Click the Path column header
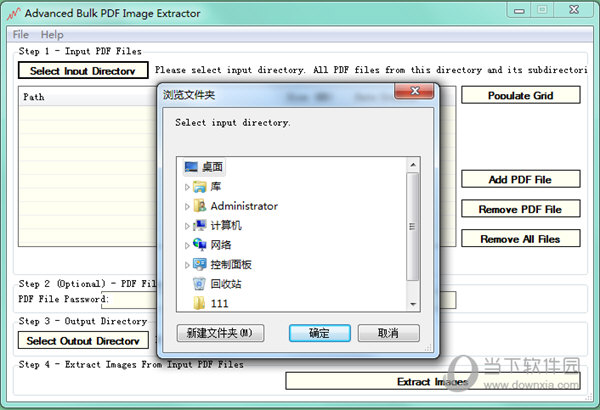This screenshot has width=600, height=410. click(x=88, y=97)
